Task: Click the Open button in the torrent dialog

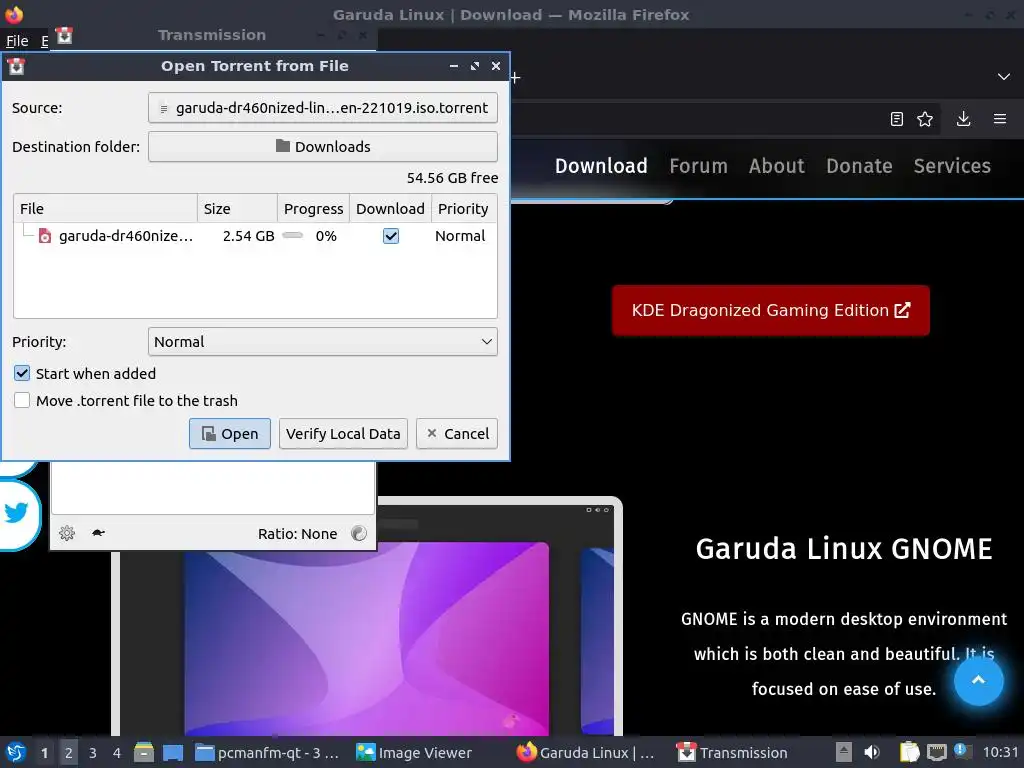Action: (x=230, y=434)
